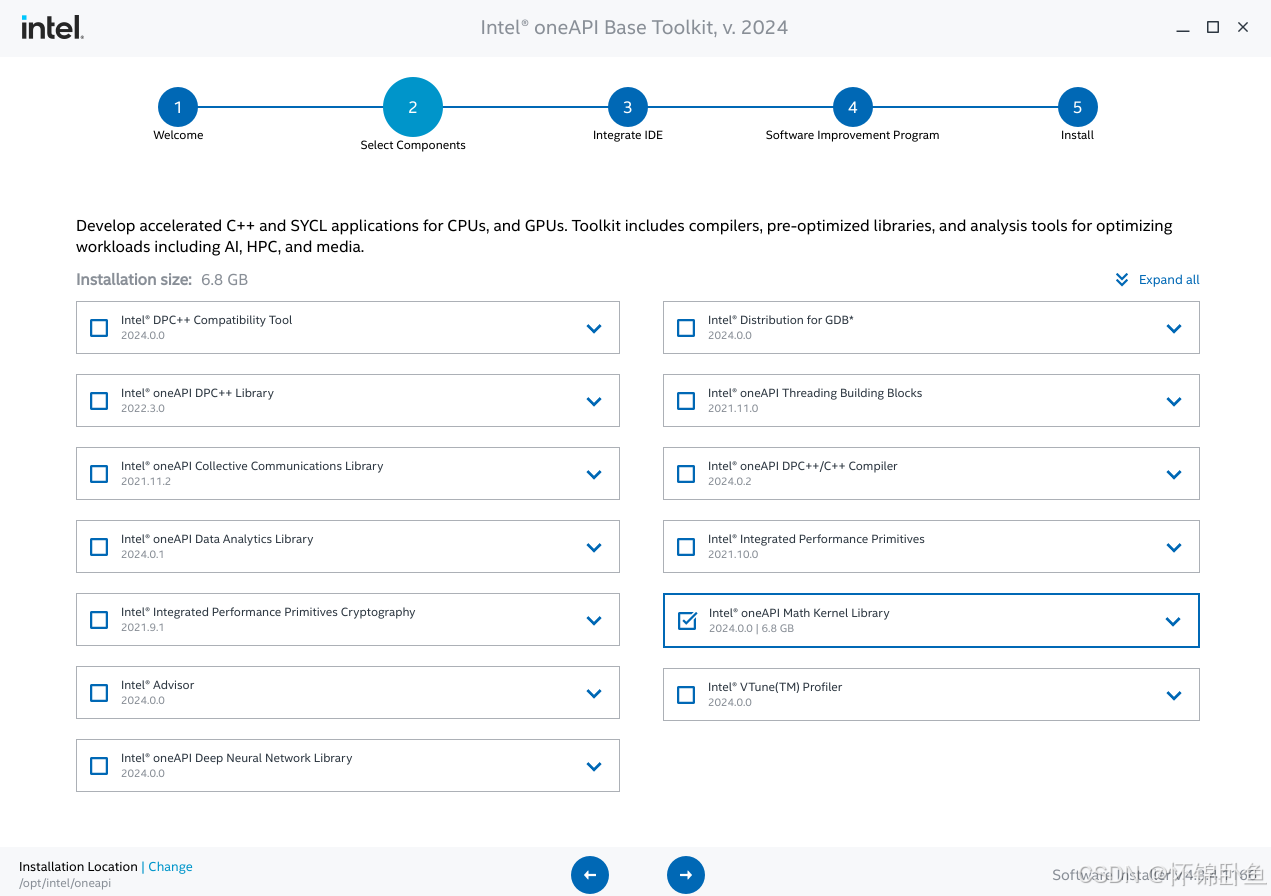This screenshot has height=896, width=1271.
Task: Click the double-chevron Expand all icon
Action: point(1122,280)
